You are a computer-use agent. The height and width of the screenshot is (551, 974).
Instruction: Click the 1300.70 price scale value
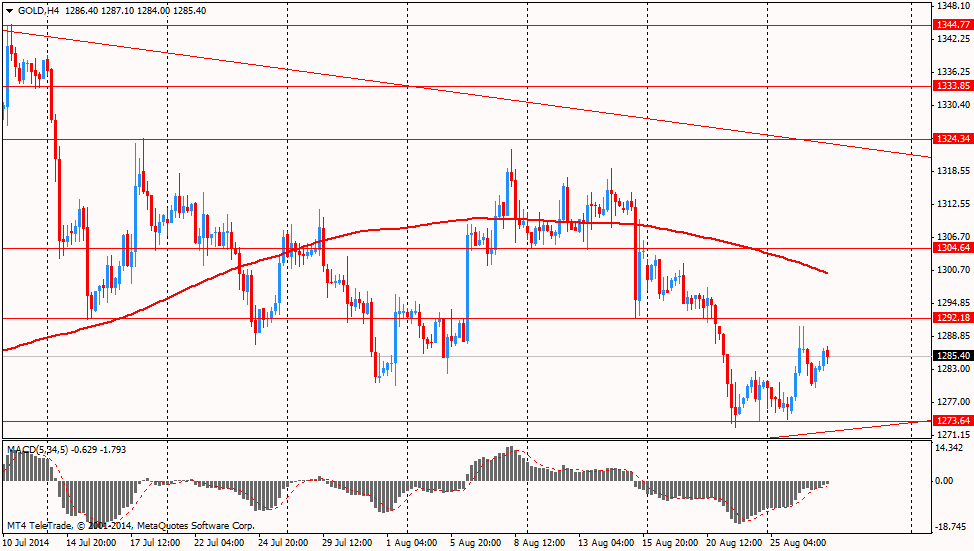949,270
